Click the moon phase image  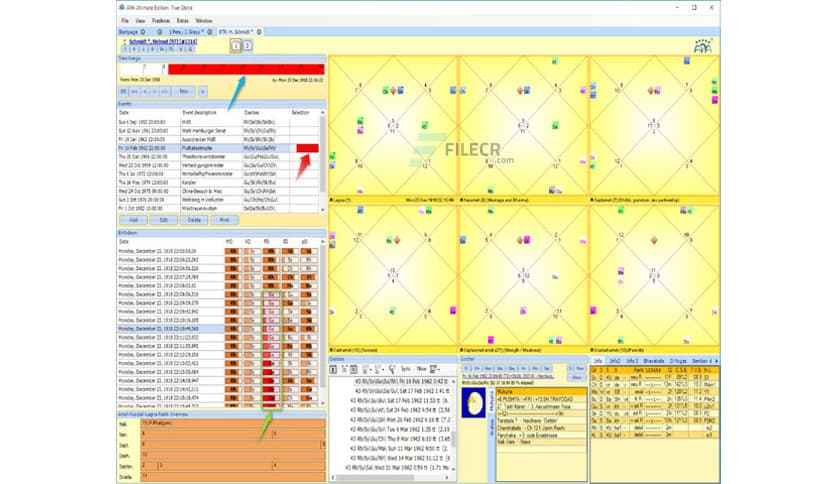(x=473, y=403)
